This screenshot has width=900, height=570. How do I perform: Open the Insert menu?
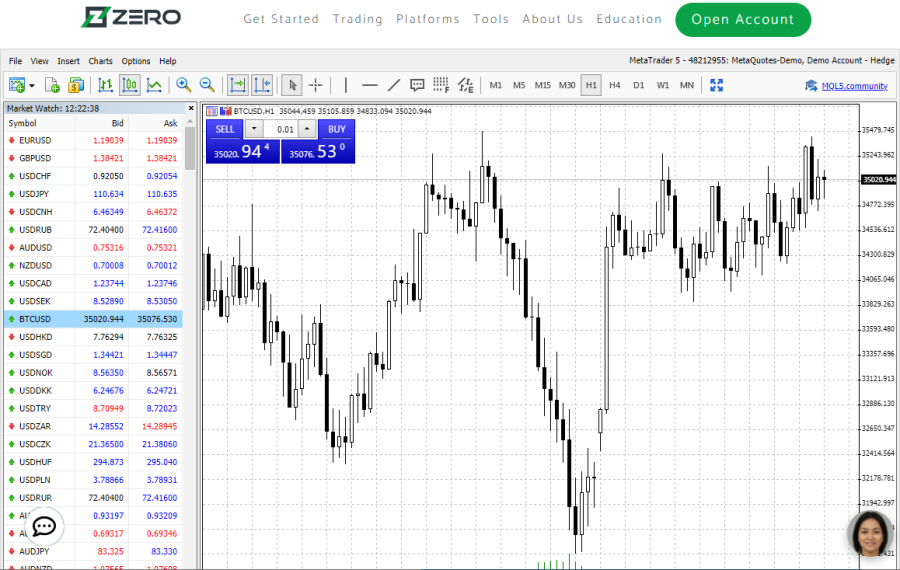[x=68, y=61]
